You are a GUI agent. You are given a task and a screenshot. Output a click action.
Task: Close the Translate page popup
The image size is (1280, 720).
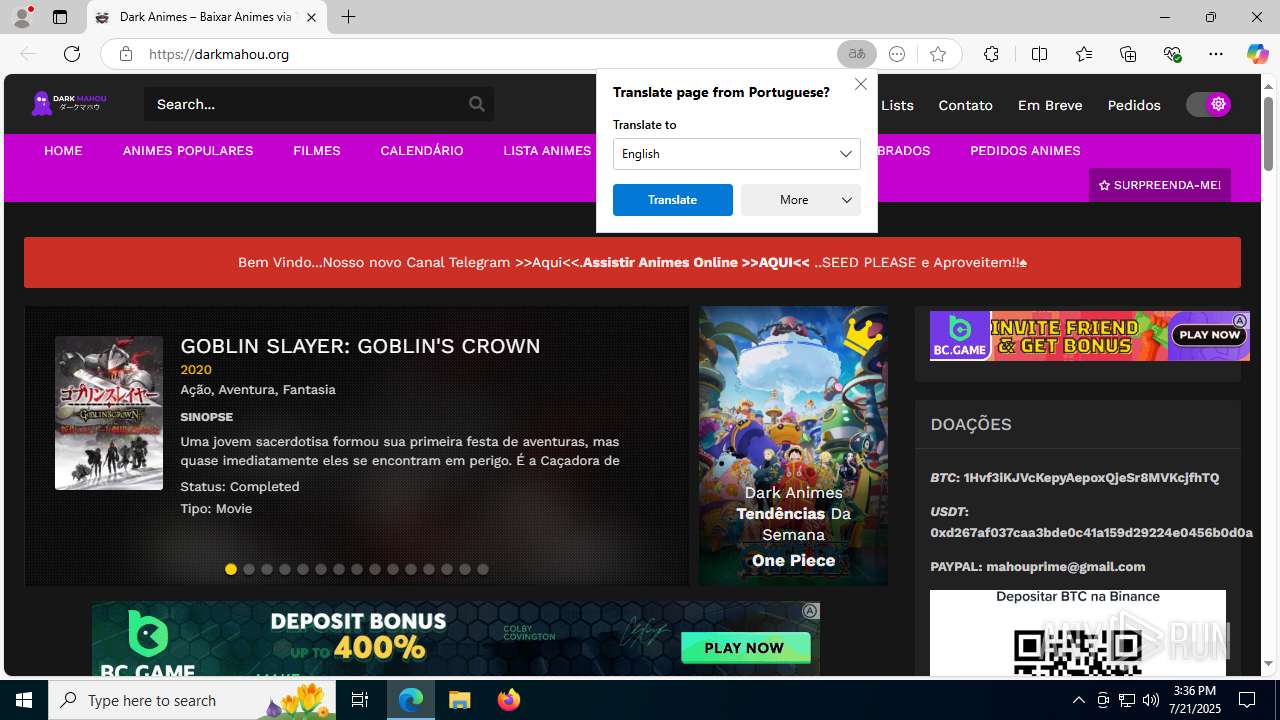click(861, 84)
